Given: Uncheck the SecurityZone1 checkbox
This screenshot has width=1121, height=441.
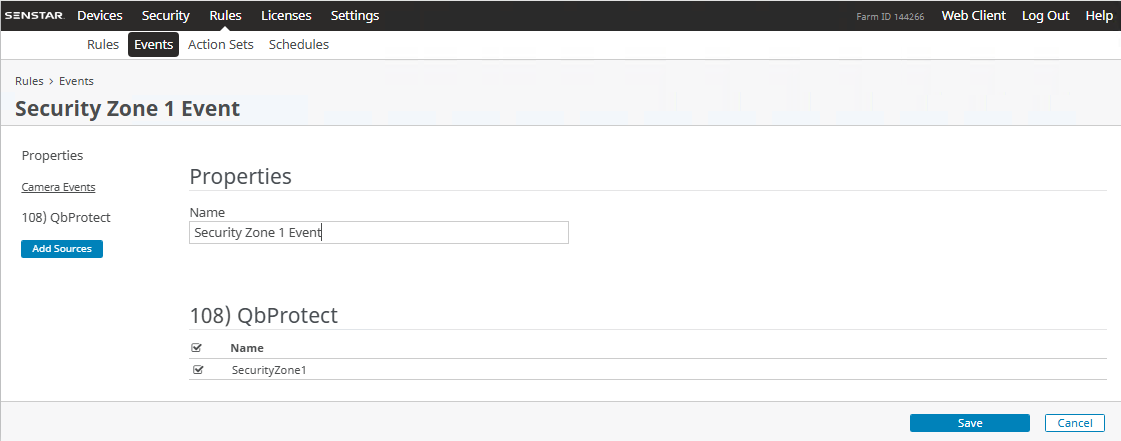Looking at the screenshot, I should (197, 370).
